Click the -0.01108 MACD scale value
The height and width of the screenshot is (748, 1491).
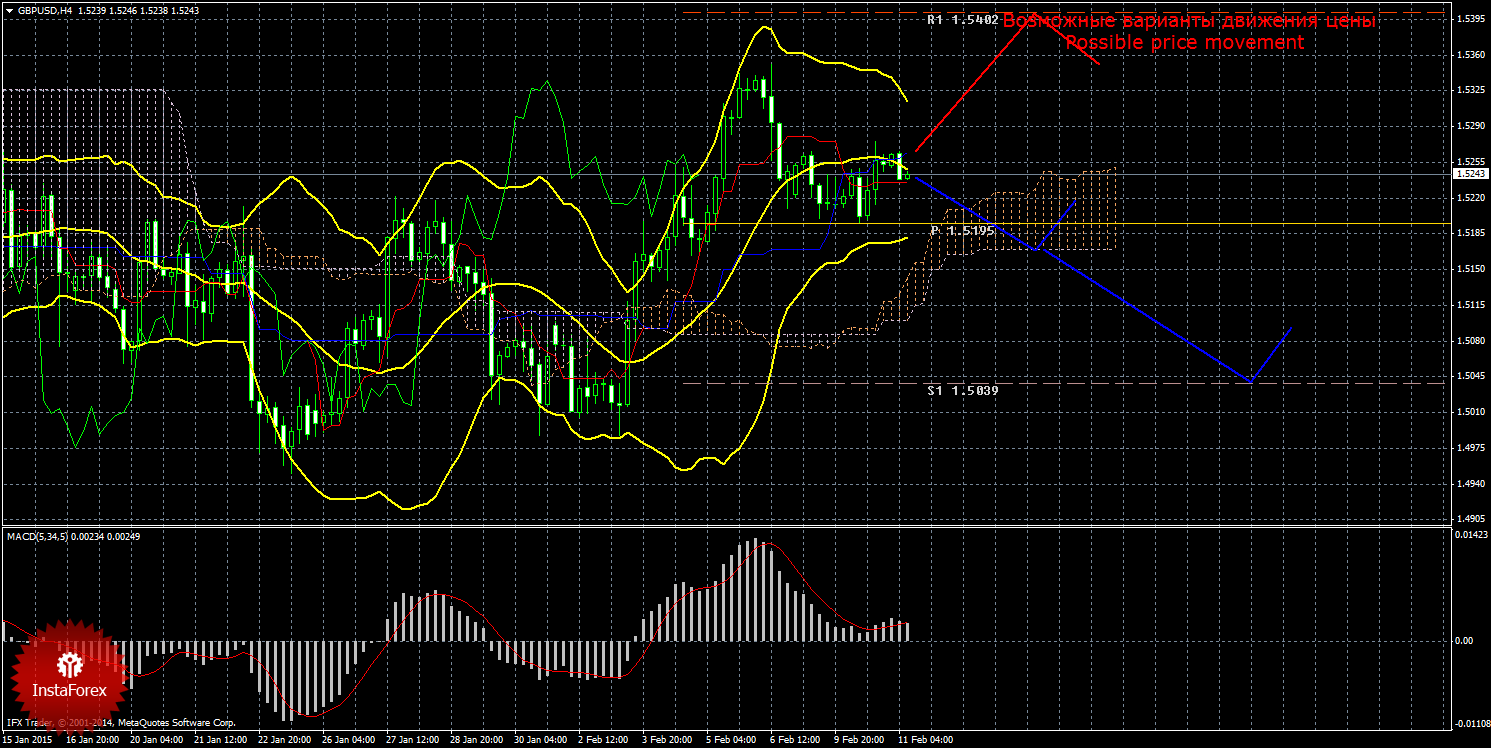(x=1468, y=722)
